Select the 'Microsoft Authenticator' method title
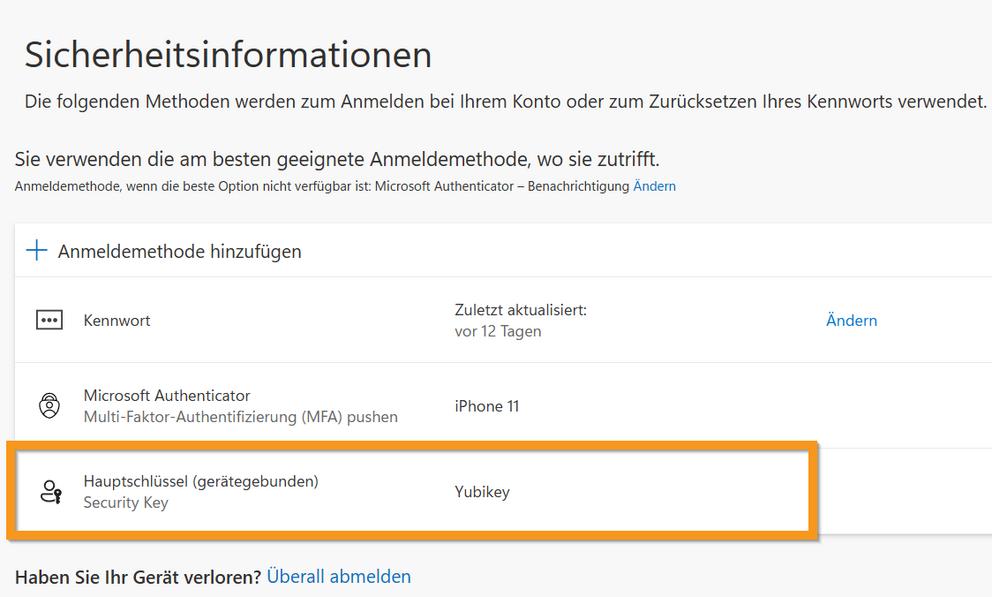 (x=166, y=395)
